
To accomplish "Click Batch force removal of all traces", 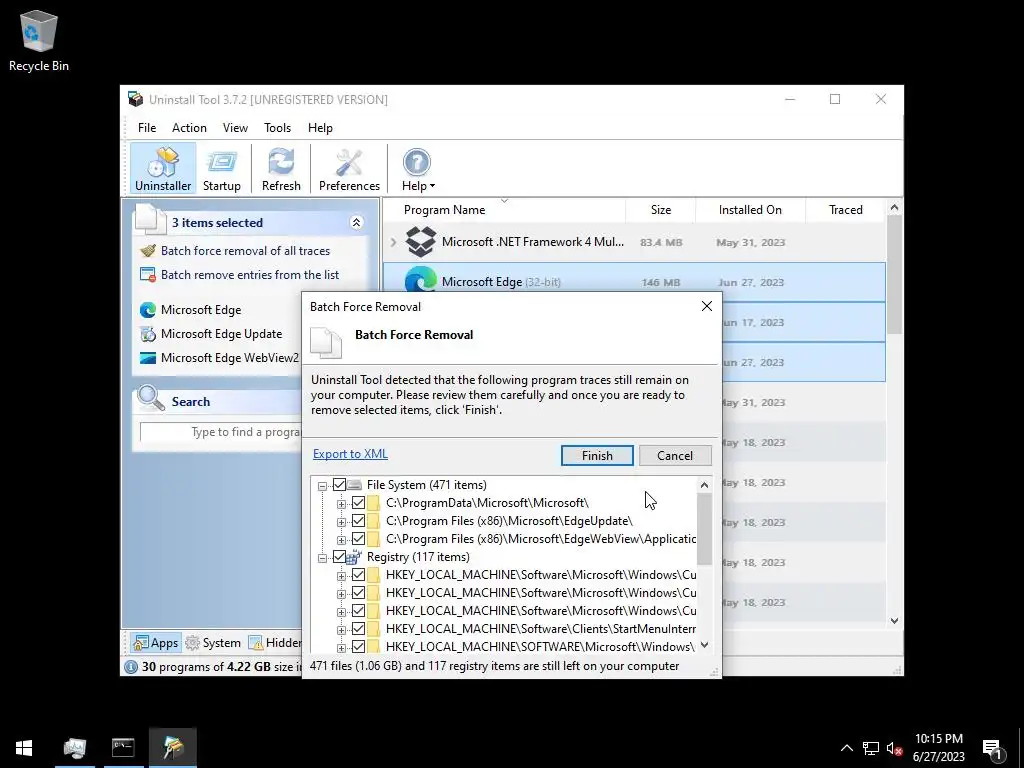I will 245,251.
